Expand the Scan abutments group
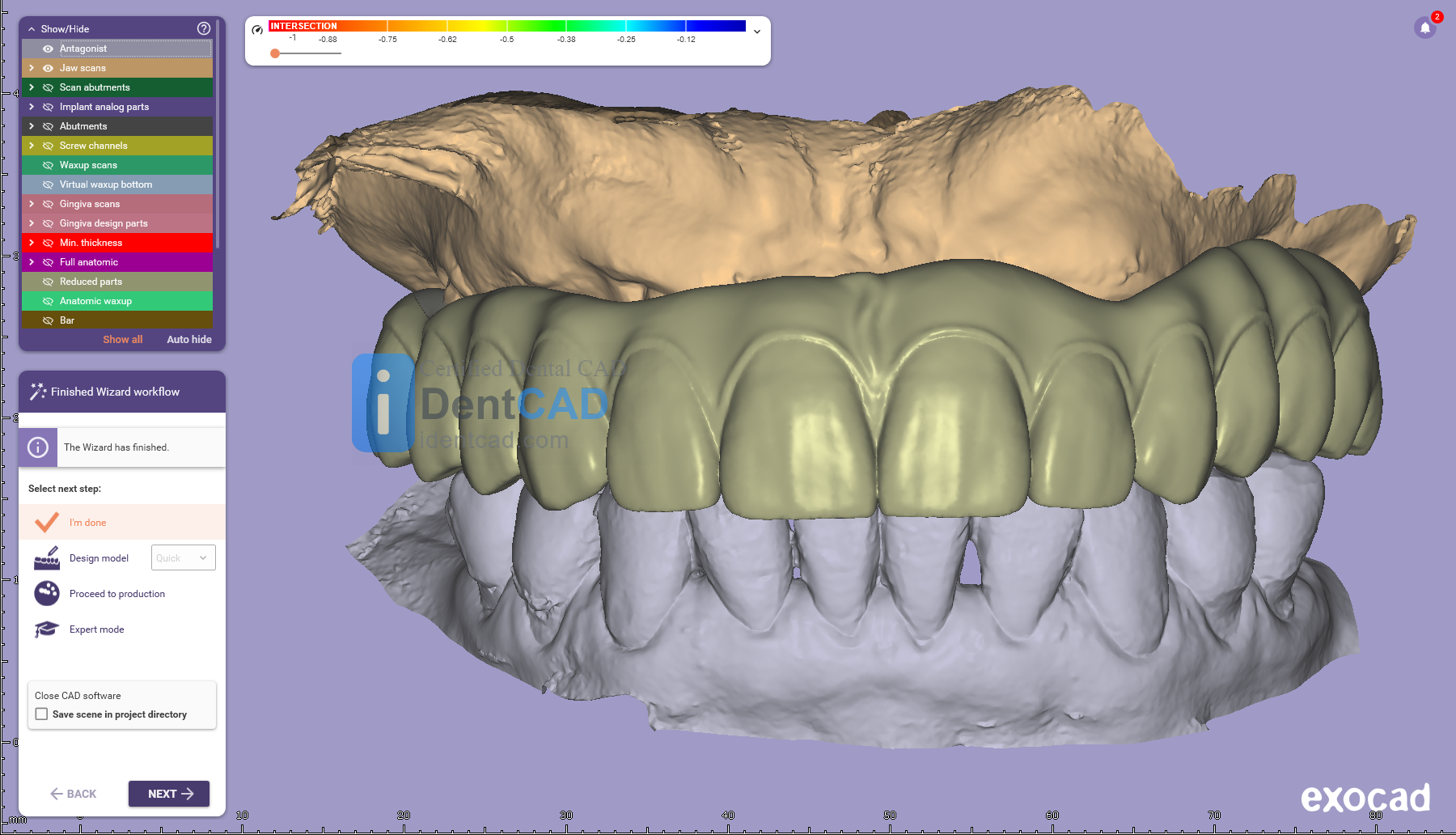 32,87
